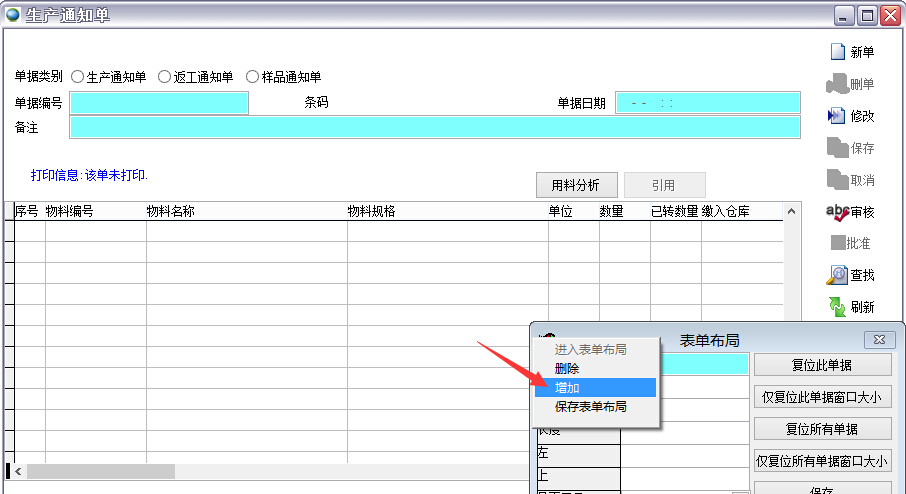Click the 删单 (delete order) icon
The width and height of the screenshot is (906, 494).
(837, 84)
